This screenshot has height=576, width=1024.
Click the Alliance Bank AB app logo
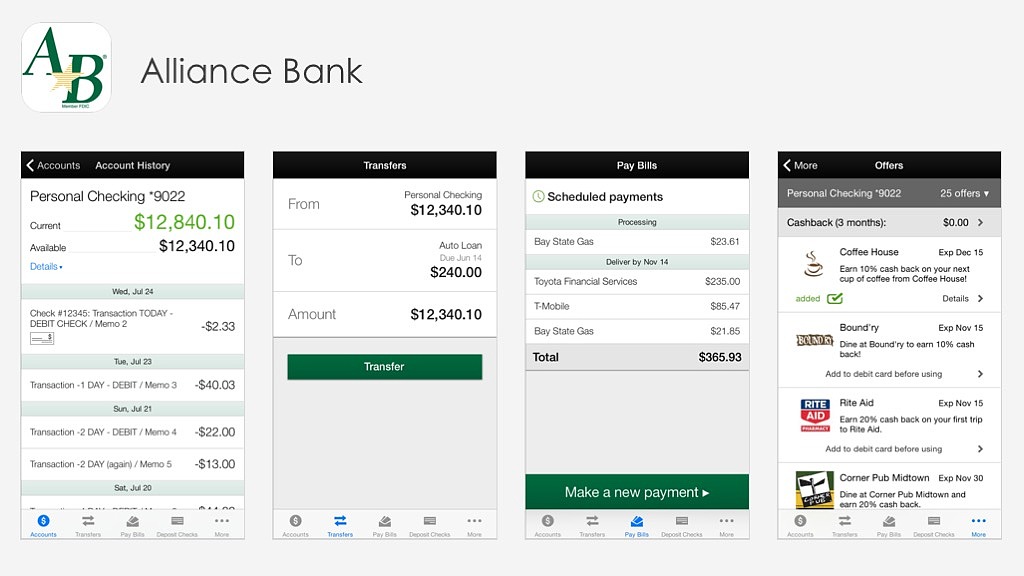pos(66,67)
